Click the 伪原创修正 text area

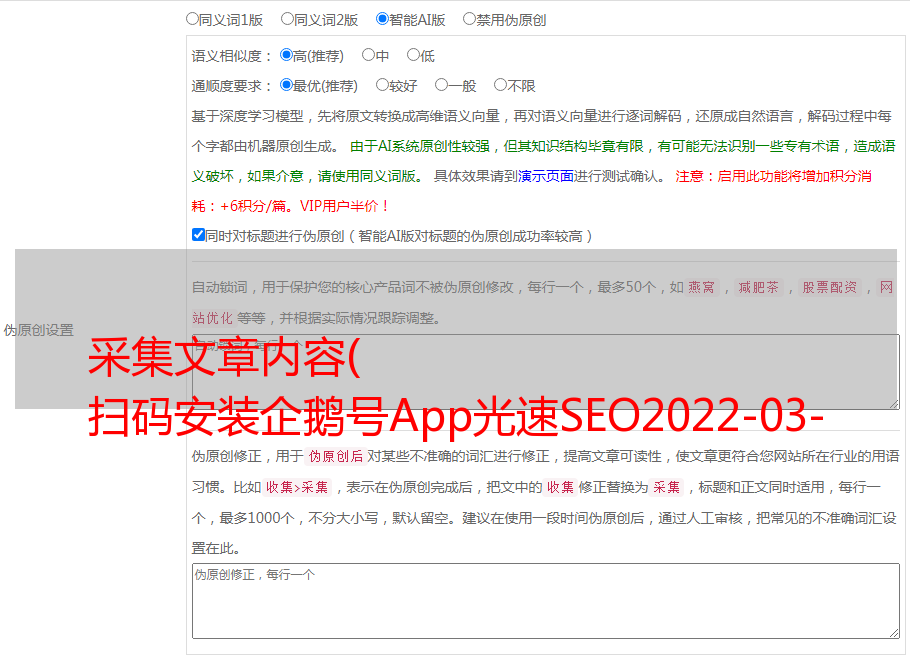(546, 601)
